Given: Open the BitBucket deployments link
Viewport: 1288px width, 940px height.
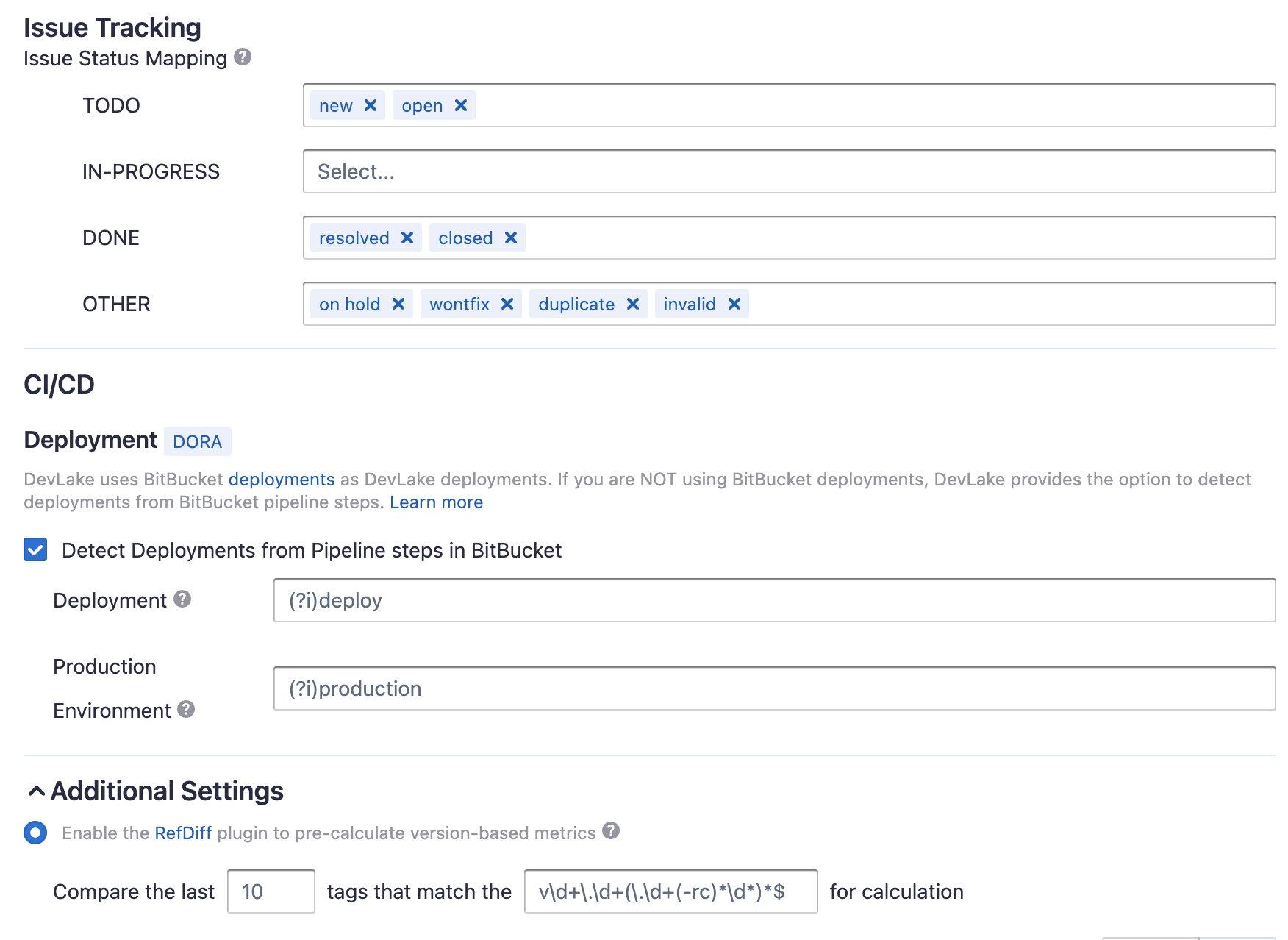Looking at the screenshot, I should [282, 480].
